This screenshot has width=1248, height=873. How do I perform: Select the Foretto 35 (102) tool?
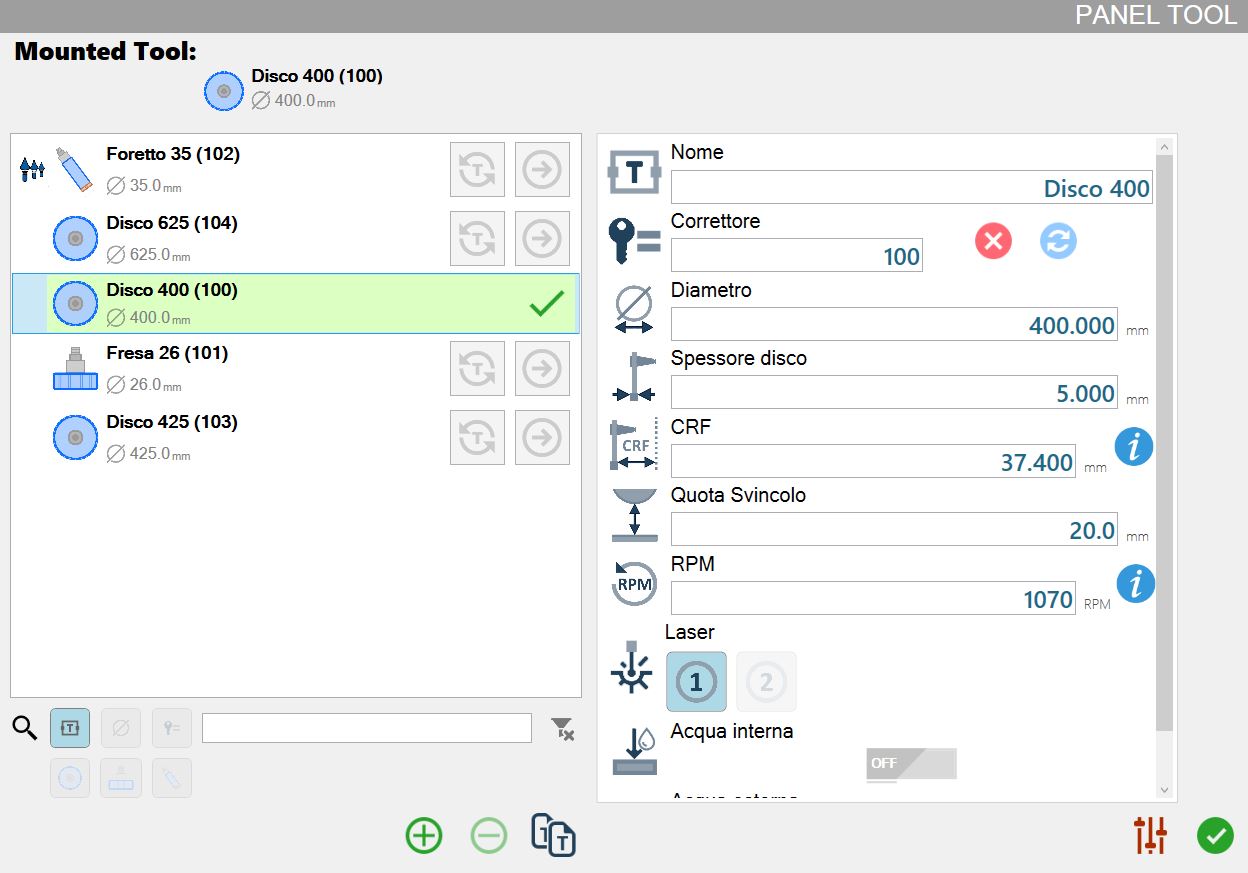point(295,169)
